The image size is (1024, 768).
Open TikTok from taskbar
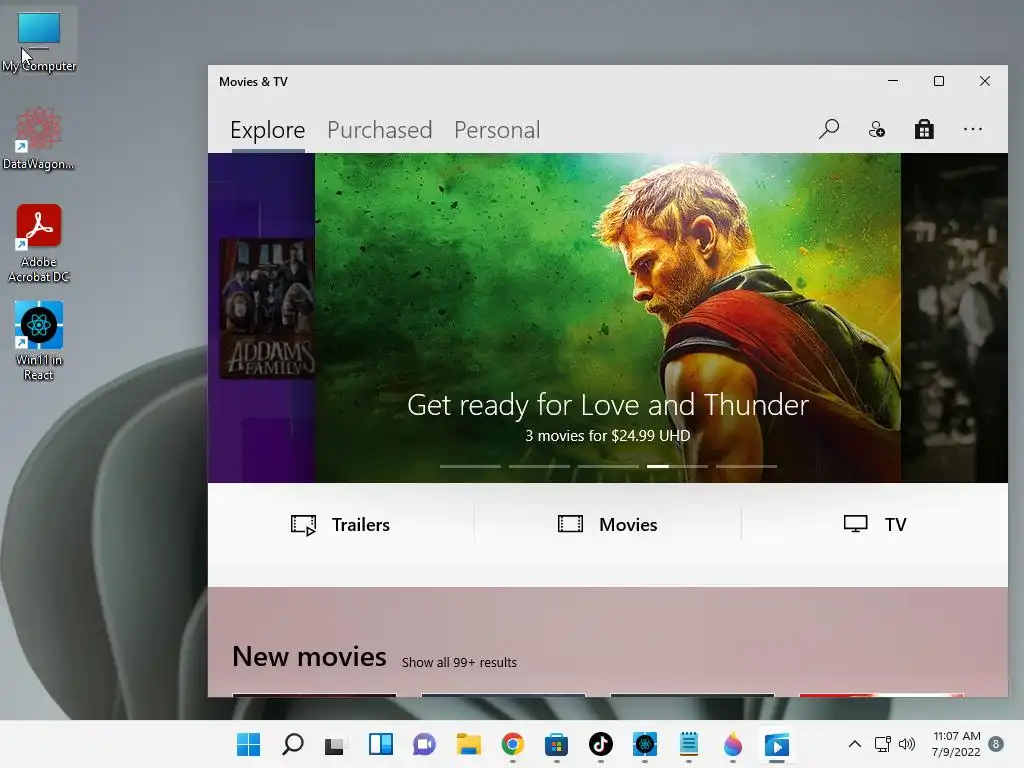pos(601,744)
